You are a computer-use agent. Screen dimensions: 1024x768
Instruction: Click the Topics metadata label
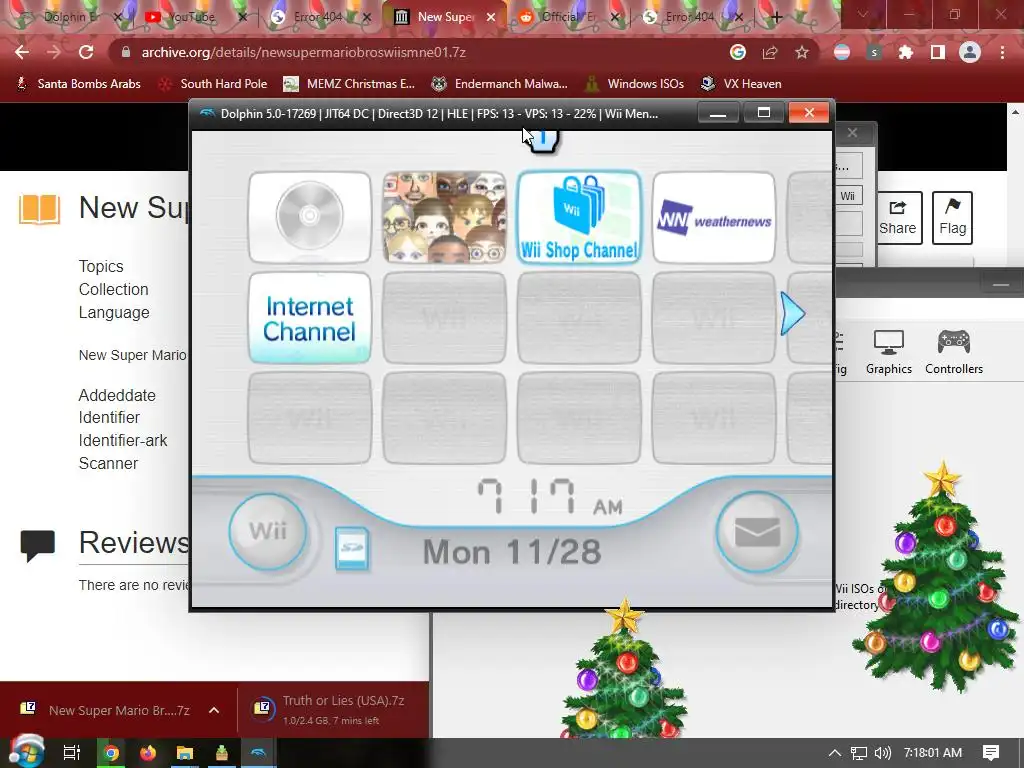(101, 266)
